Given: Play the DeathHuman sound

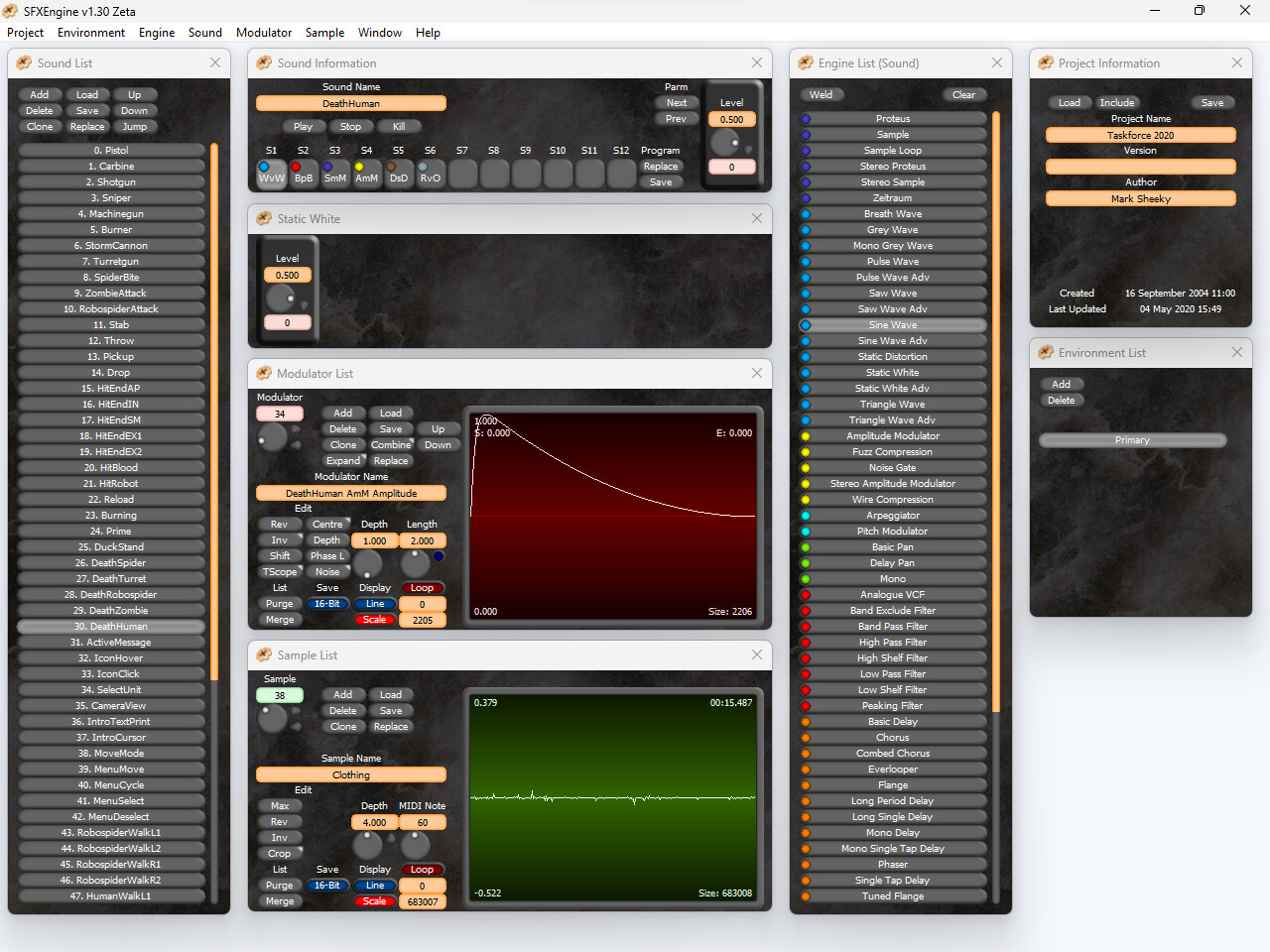Looking at the screenshot, I should 303,126.
